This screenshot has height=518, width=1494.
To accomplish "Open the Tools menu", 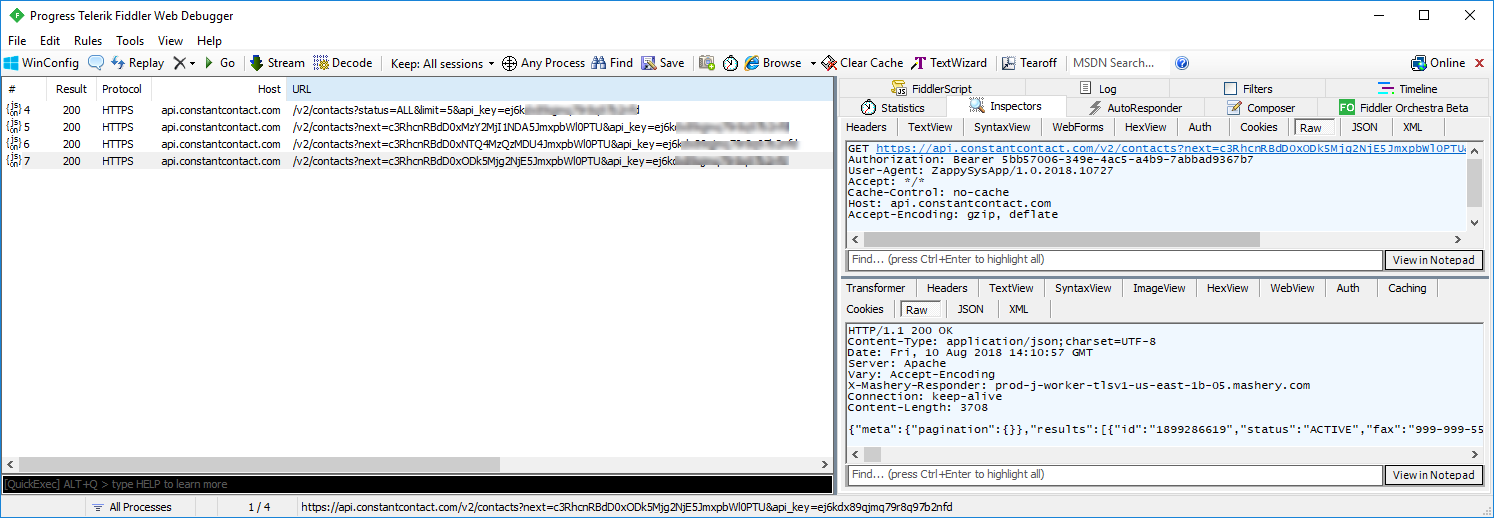I will pos(130,41).
